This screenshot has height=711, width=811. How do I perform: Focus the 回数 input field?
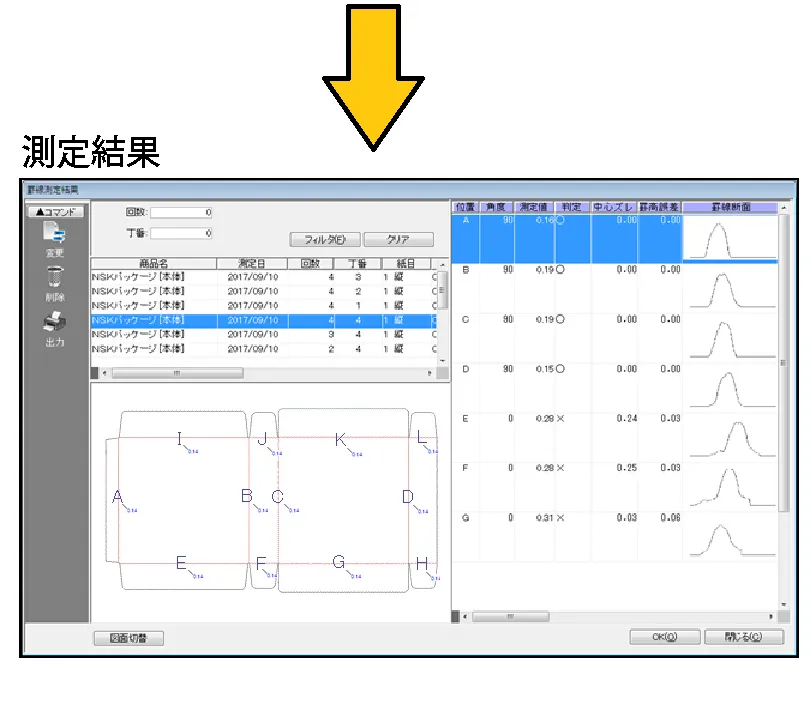(181, 212)
